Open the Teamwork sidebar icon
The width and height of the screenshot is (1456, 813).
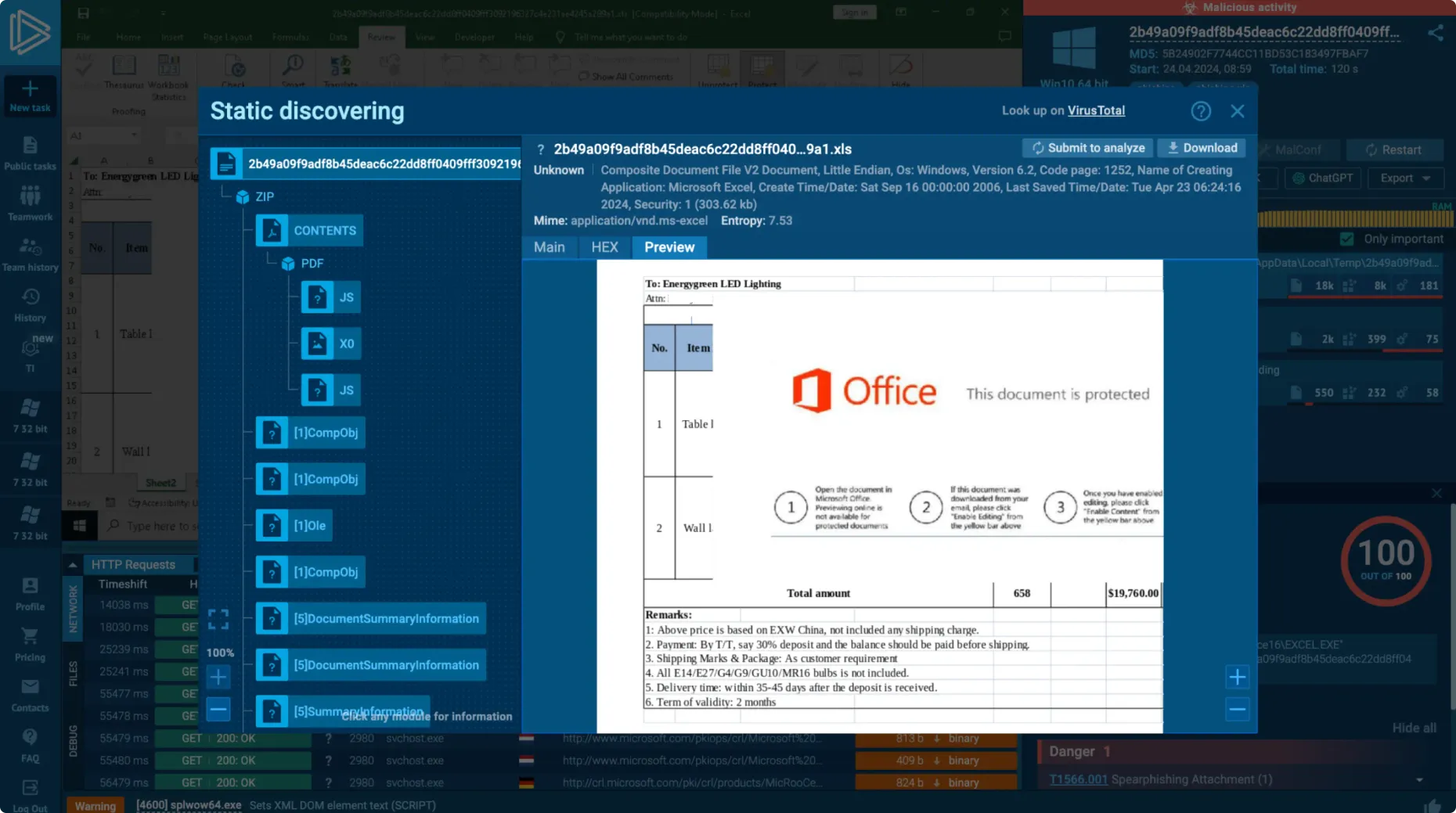click(30, 196)
